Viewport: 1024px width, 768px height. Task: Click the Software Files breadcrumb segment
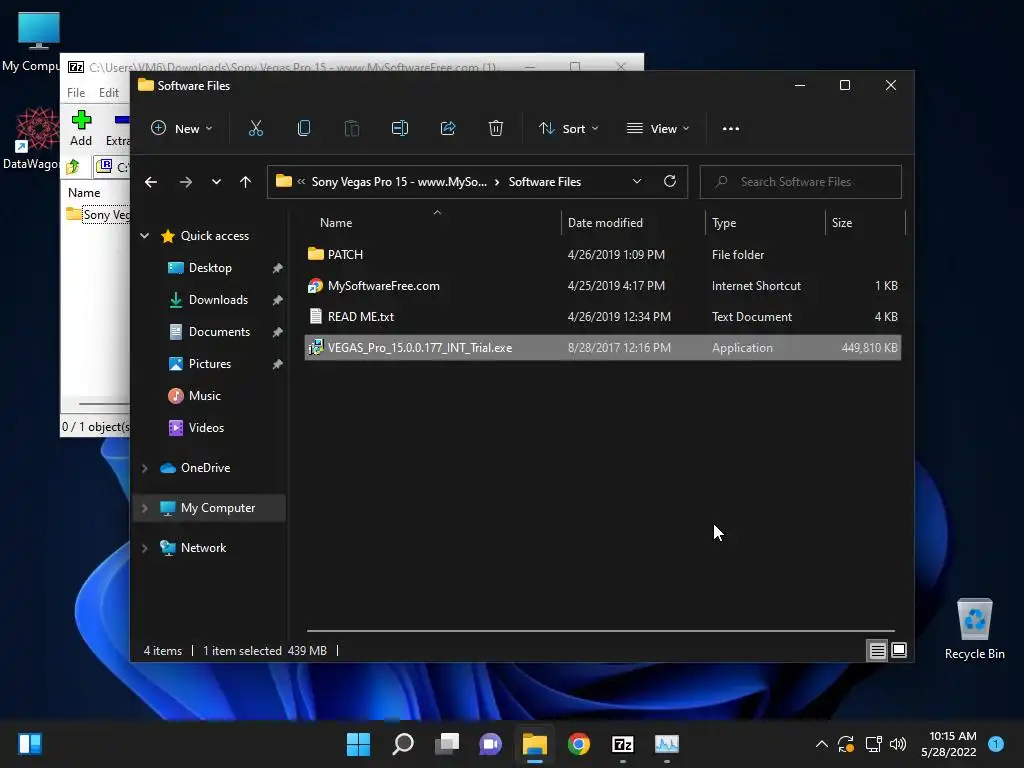click(545, 182)
